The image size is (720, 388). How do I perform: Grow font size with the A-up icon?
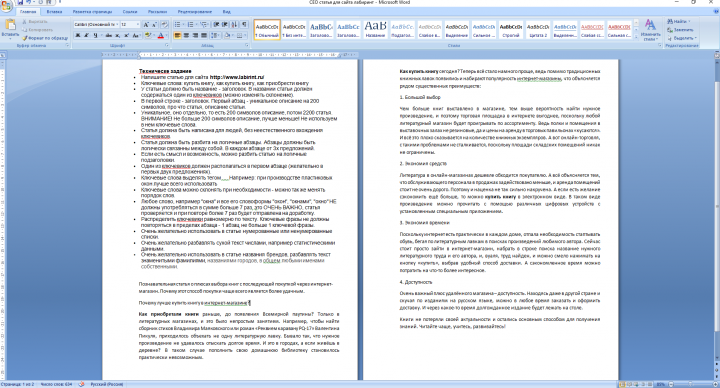point(146,24)
